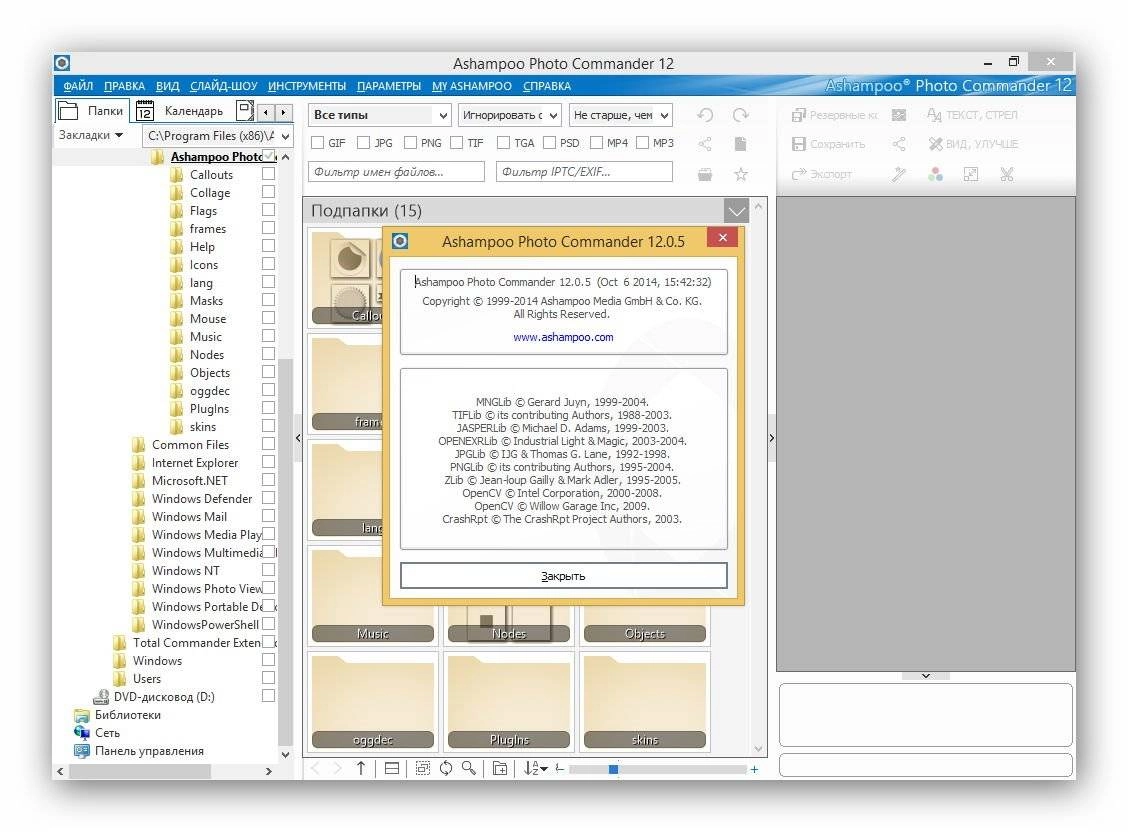Enable the JPG file type filter

364,143
